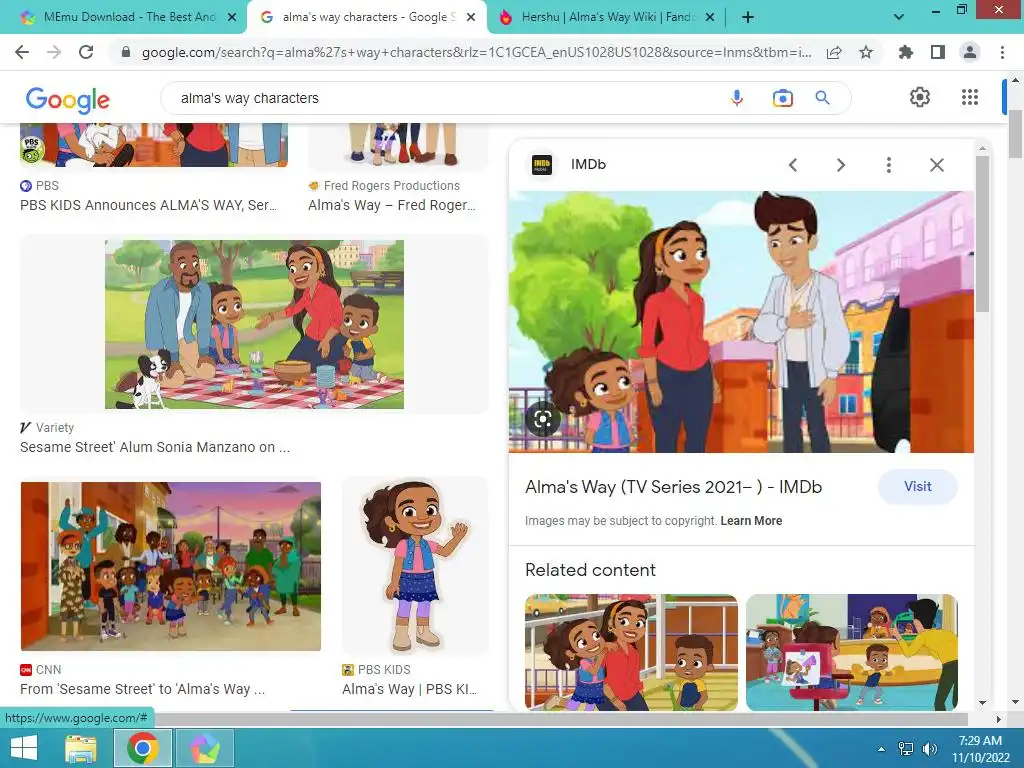Click the address bar URL
1024x768 pixels.
[x=475, y=52]
